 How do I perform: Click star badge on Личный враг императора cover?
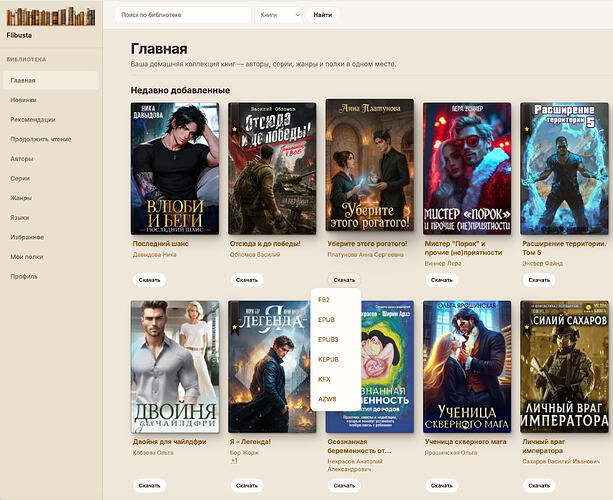(x=527, y=327)
